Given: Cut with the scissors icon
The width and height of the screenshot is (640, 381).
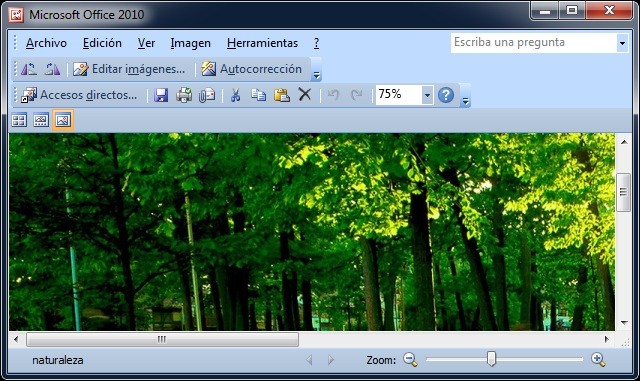Looking at the screenshot, I should click(235, 95).
